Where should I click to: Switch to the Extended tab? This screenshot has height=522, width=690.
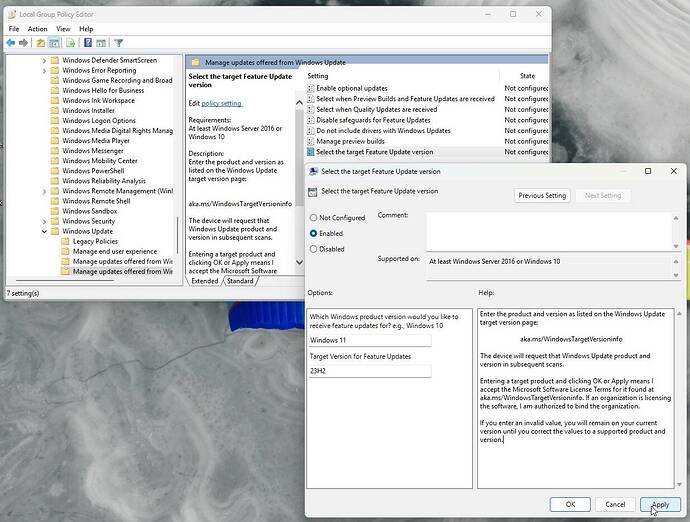[x=205, y=281]
